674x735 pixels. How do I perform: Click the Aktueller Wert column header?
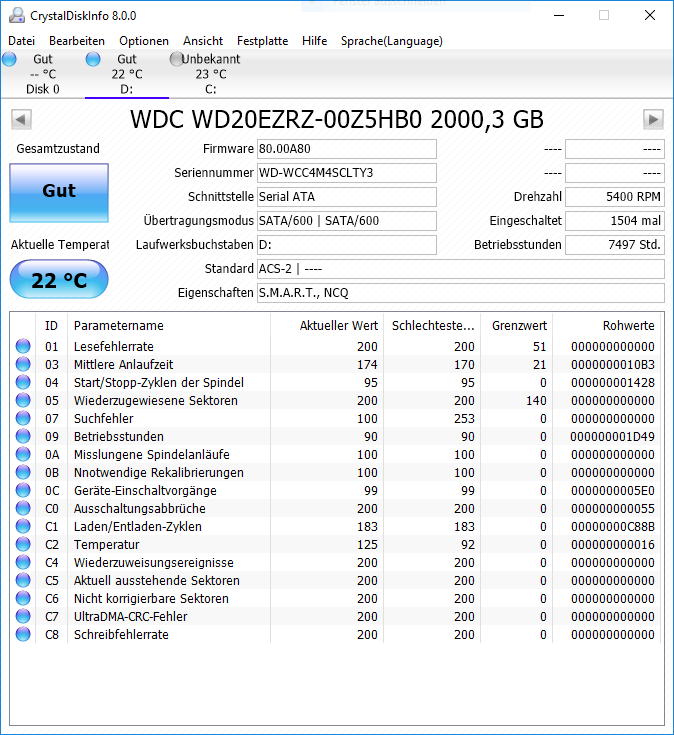click(327, 325)
